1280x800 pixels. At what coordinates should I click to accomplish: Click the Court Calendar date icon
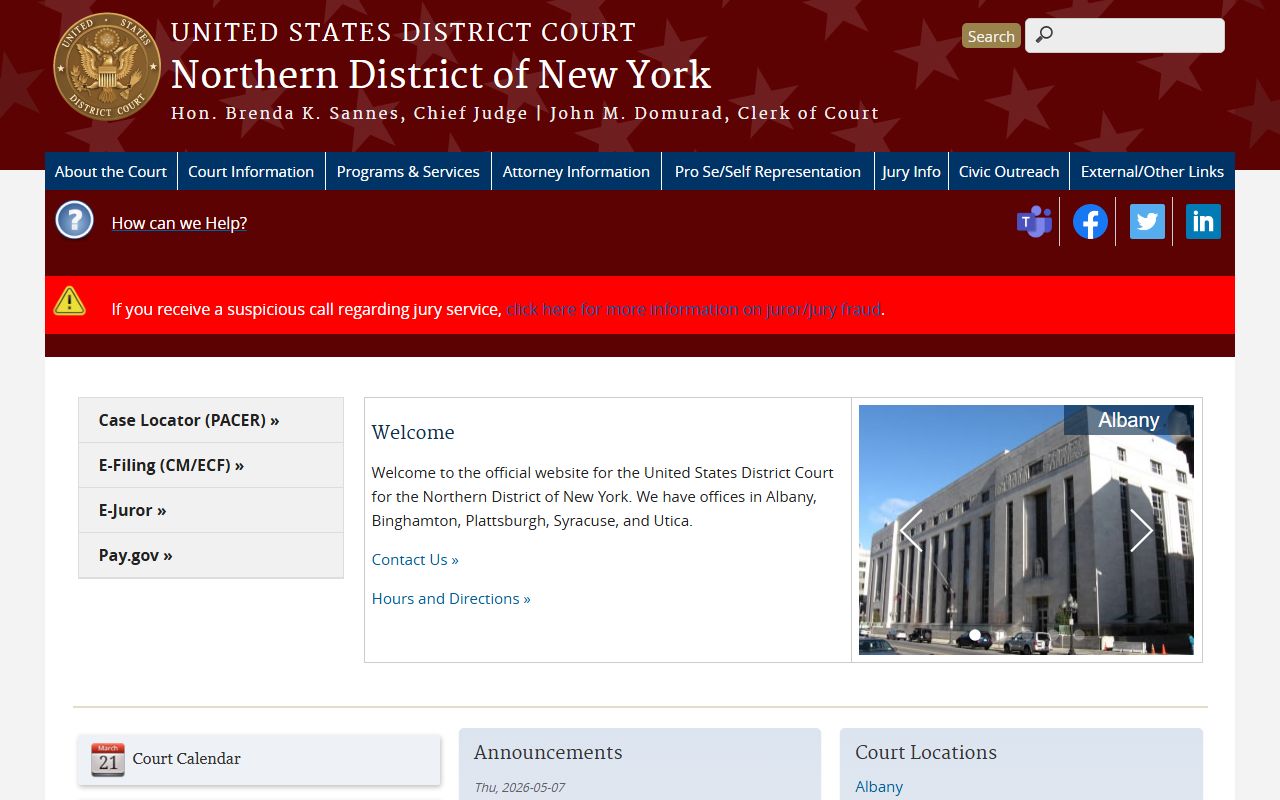coord(108,760)
